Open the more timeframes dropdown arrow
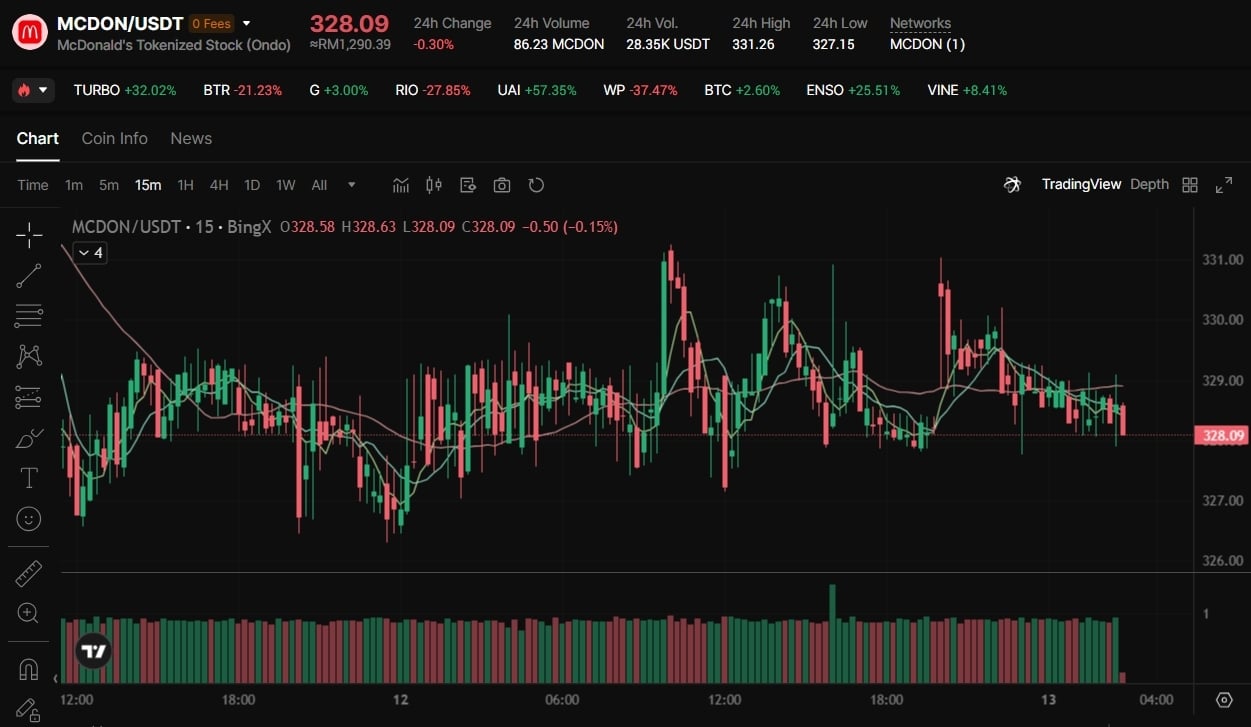1251x727 pixels. tap(351, 185)
